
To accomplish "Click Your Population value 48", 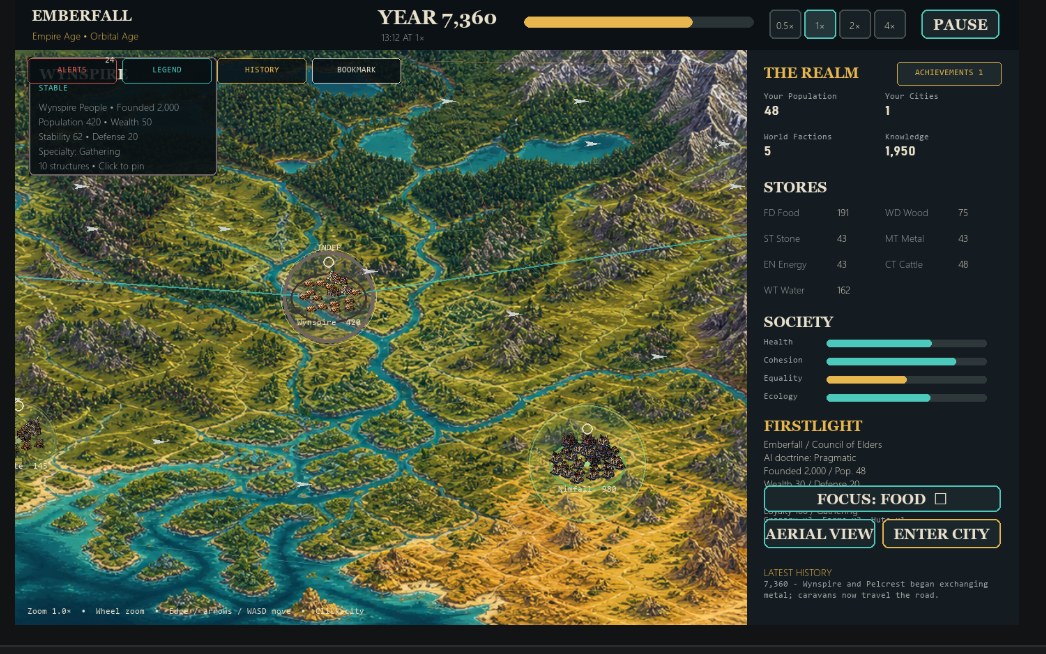I will pos(771,111).
